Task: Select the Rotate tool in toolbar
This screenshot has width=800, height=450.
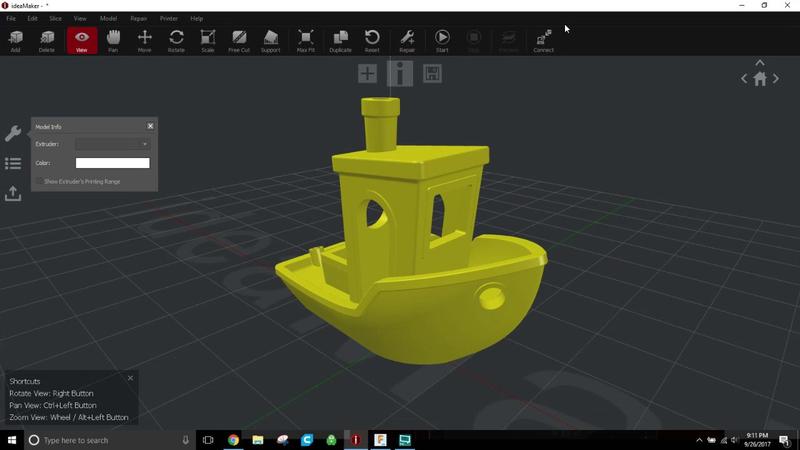Action: (176, 40)
